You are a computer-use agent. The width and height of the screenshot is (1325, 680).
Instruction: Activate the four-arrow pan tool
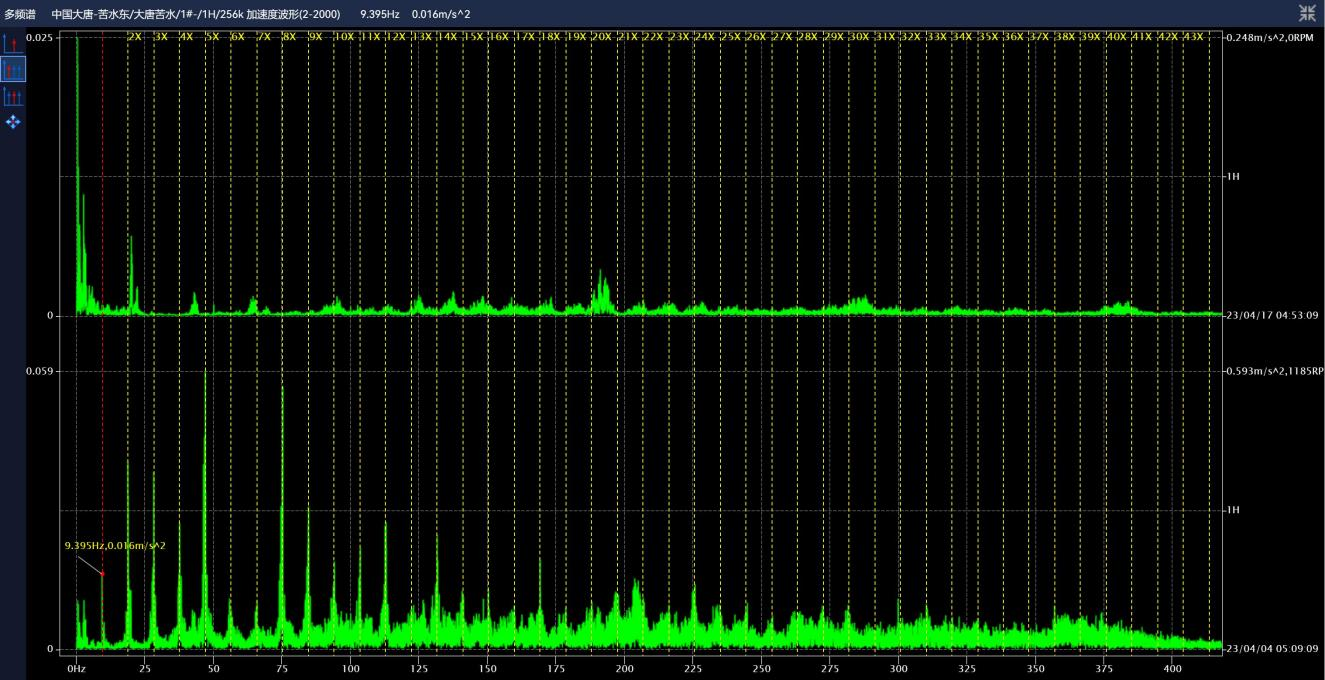point(13,122)
